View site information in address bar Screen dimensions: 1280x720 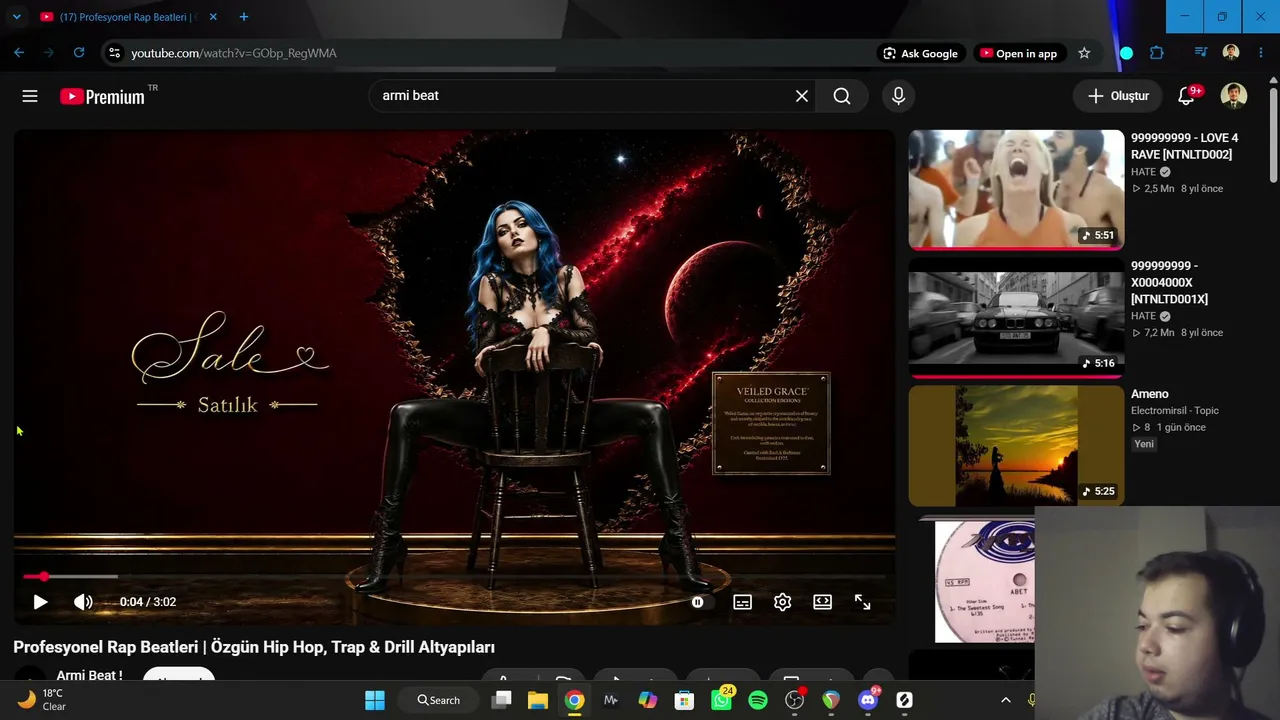[114, 53]
